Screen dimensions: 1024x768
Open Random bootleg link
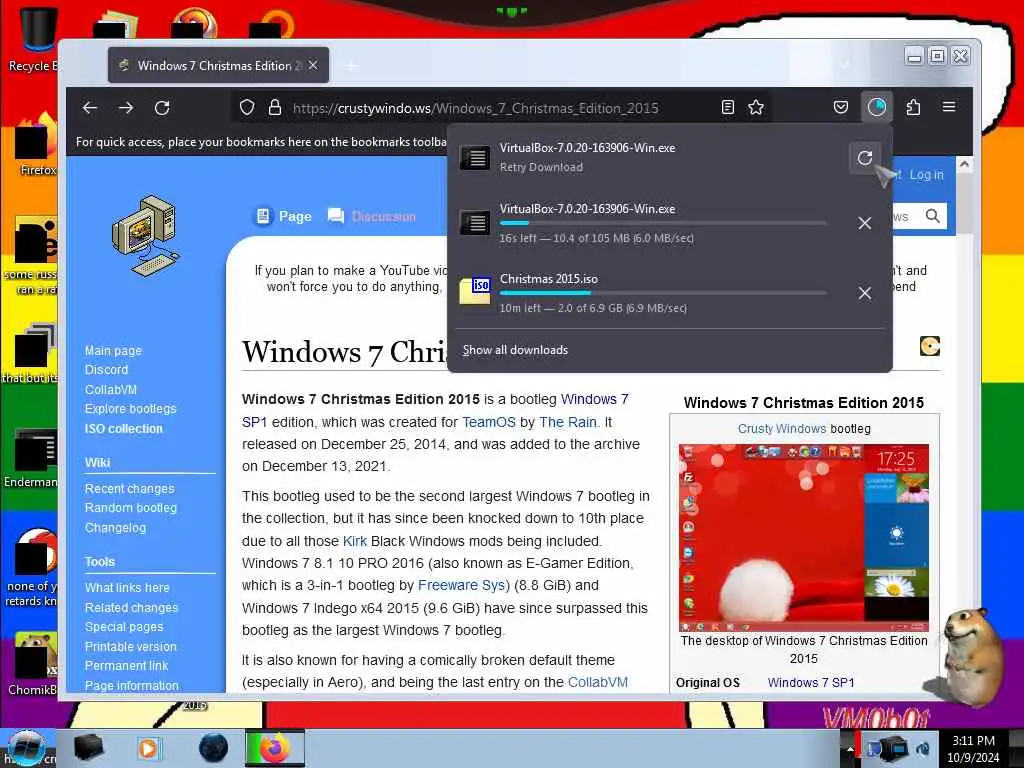point(131,508)
